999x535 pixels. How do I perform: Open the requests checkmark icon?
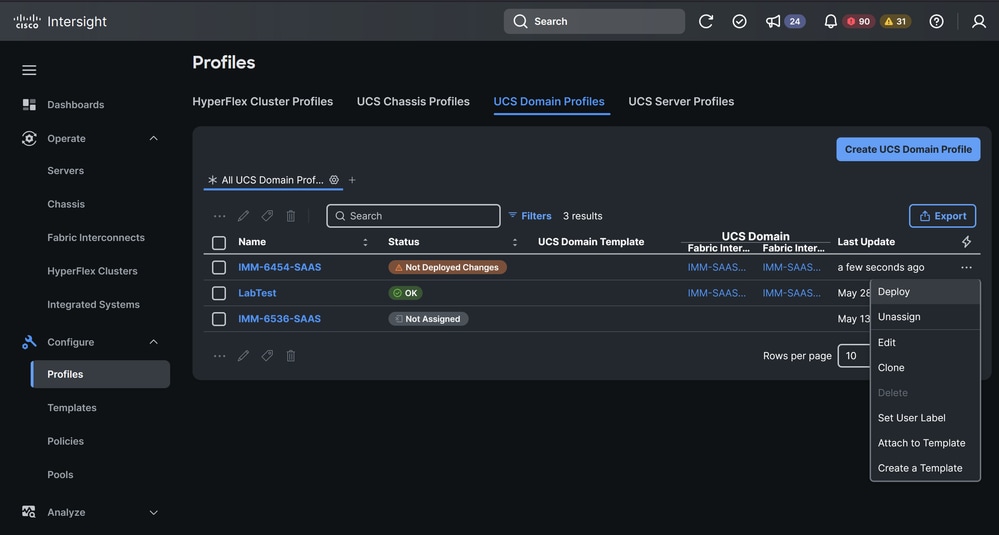point(739,21)
